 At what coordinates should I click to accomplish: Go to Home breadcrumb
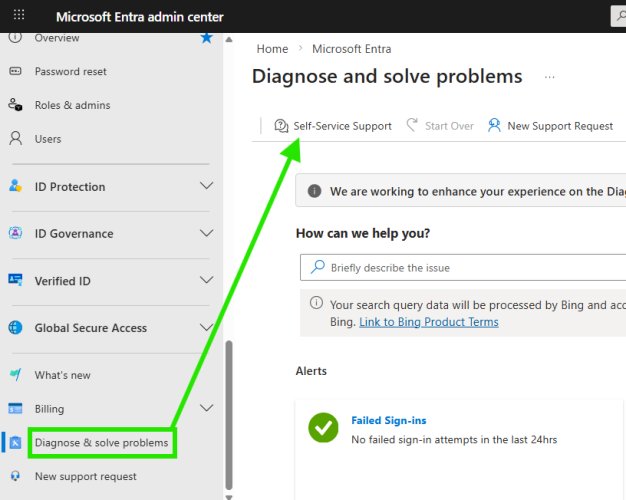pyautogui.click(x=272, y=49)
